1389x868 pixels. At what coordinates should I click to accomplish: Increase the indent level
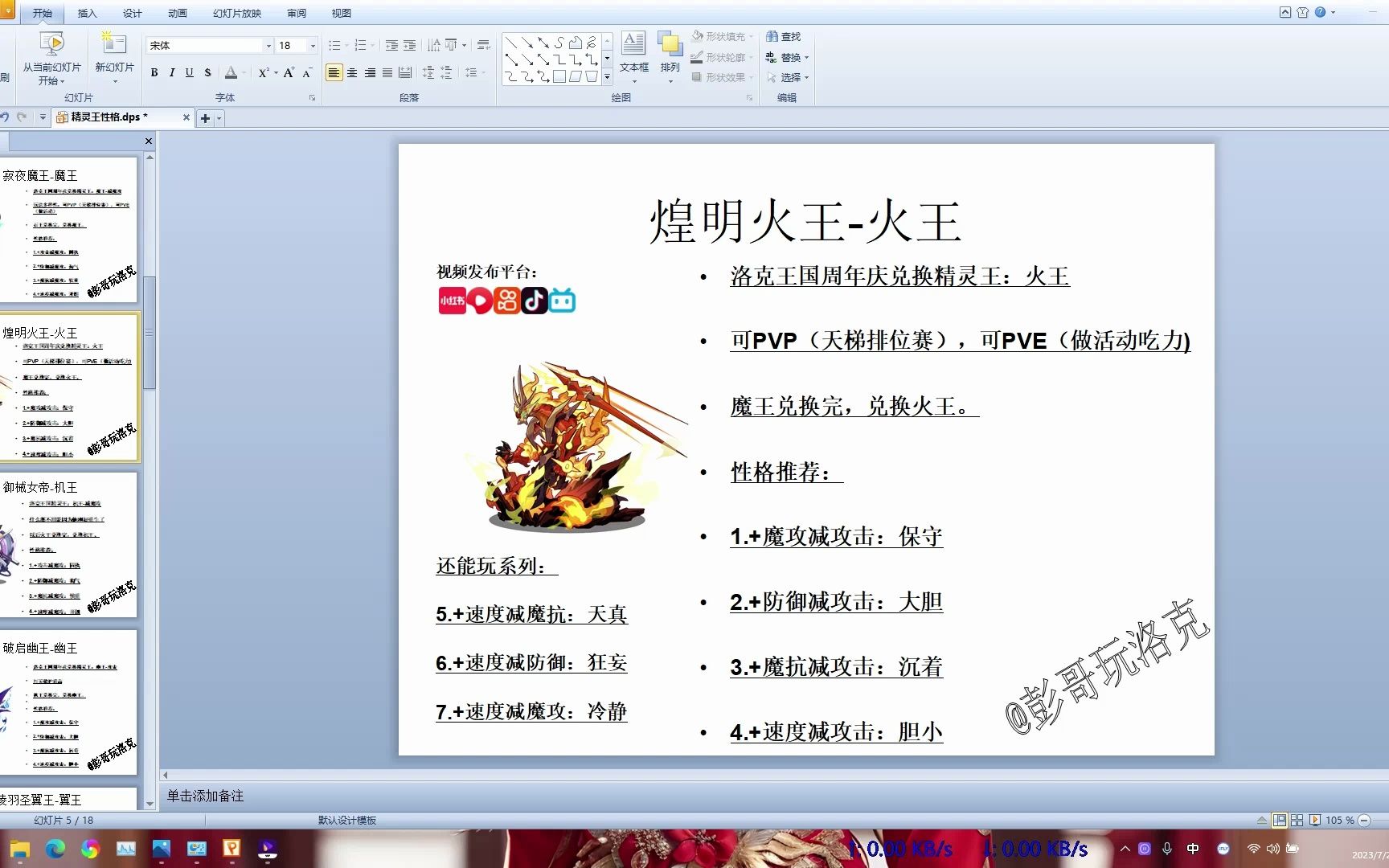click(410, 45)
